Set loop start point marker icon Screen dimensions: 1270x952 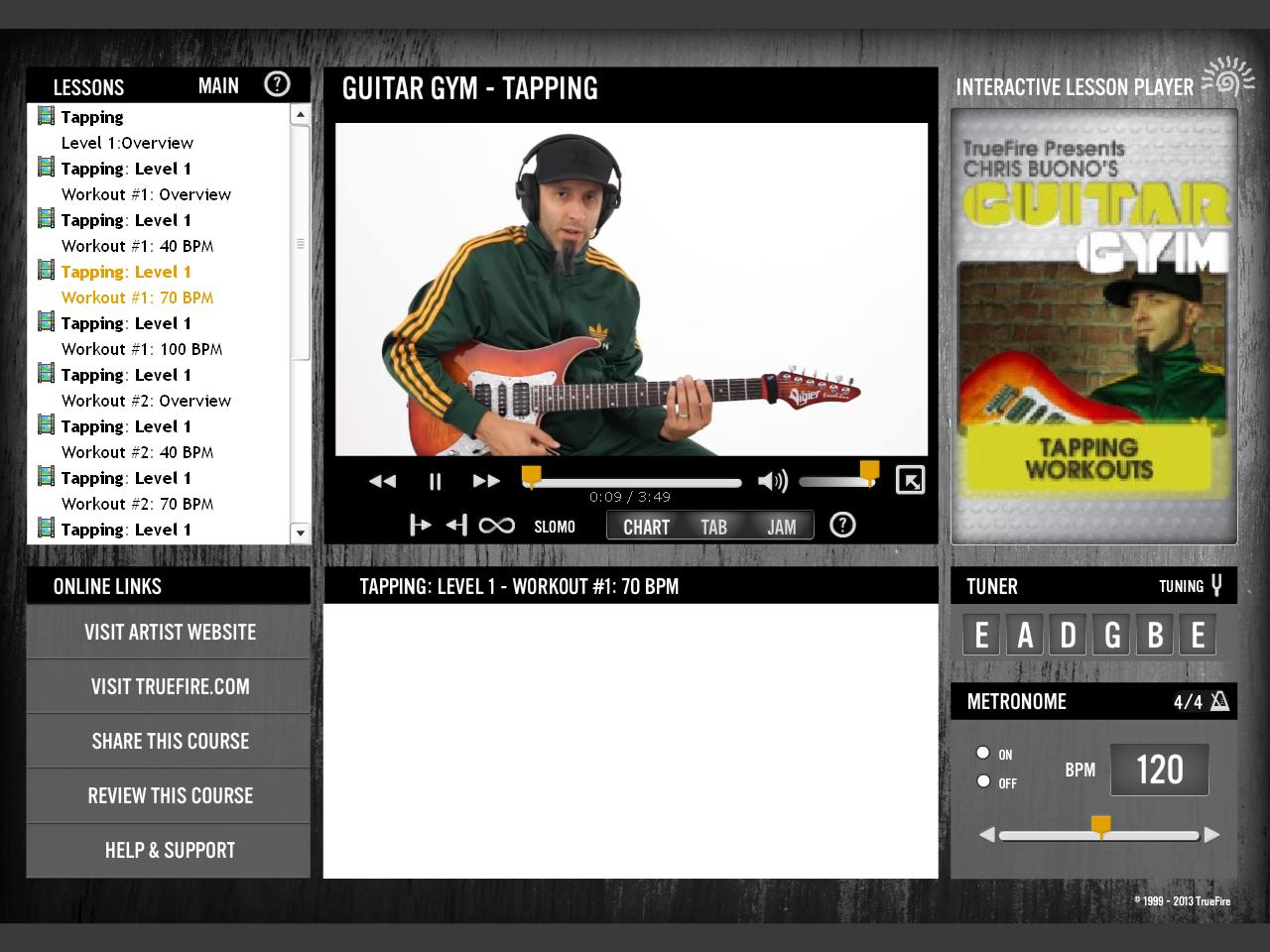[x=421, y=526]
